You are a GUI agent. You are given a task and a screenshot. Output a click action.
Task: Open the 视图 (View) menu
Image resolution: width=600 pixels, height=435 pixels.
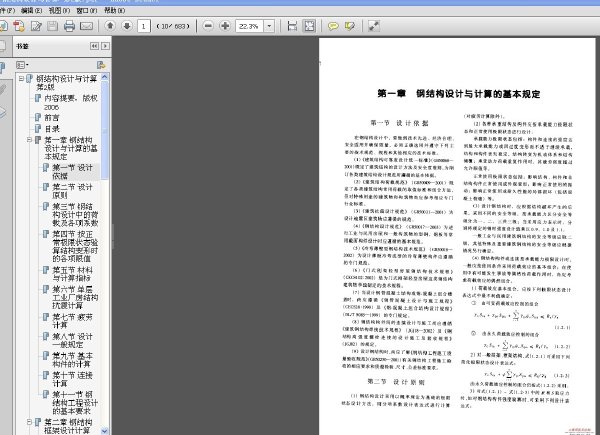click(x=59, y=11)
